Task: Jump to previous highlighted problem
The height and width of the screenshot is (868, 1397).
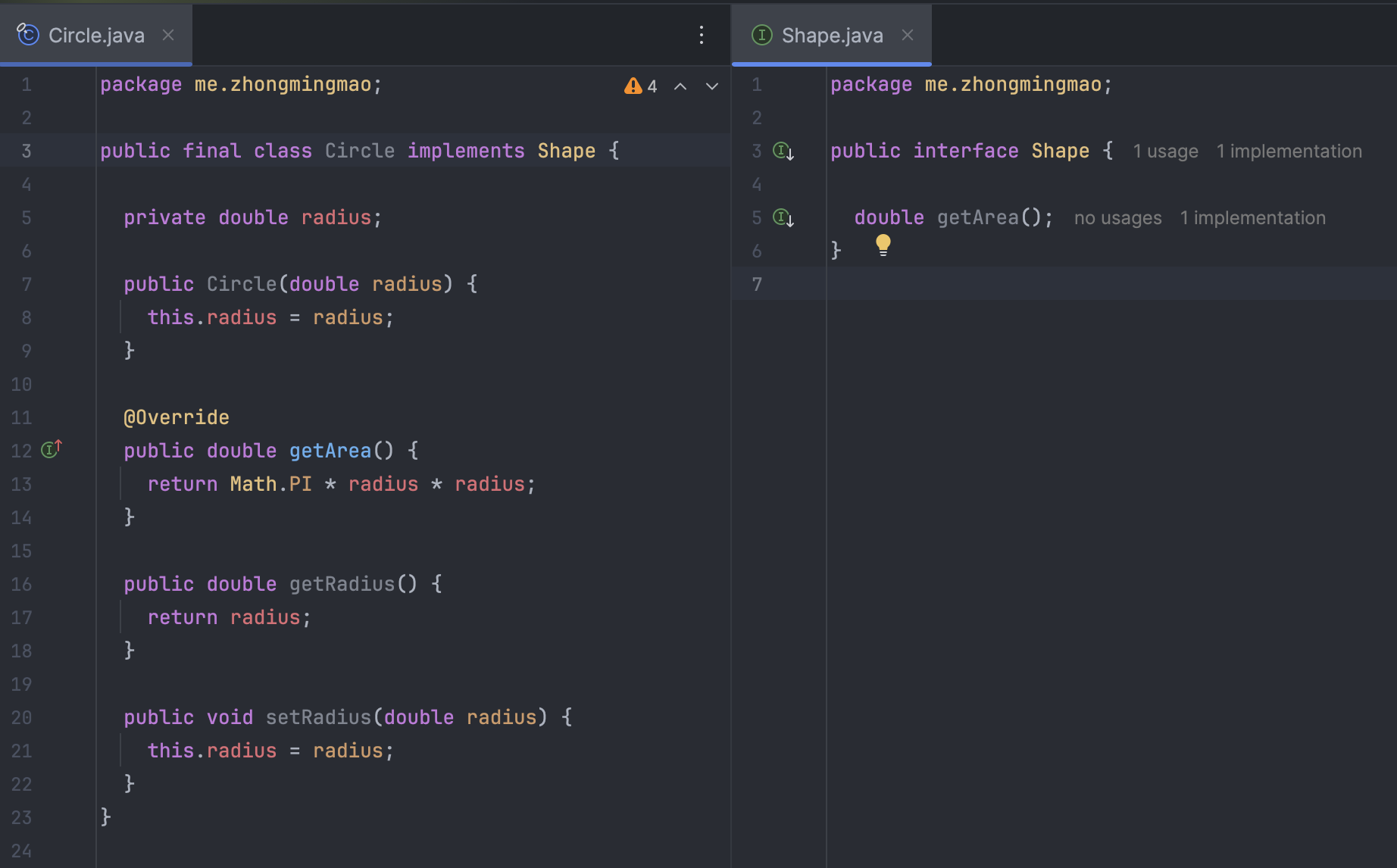Action: pyautogui.click(x=680, y=86)
